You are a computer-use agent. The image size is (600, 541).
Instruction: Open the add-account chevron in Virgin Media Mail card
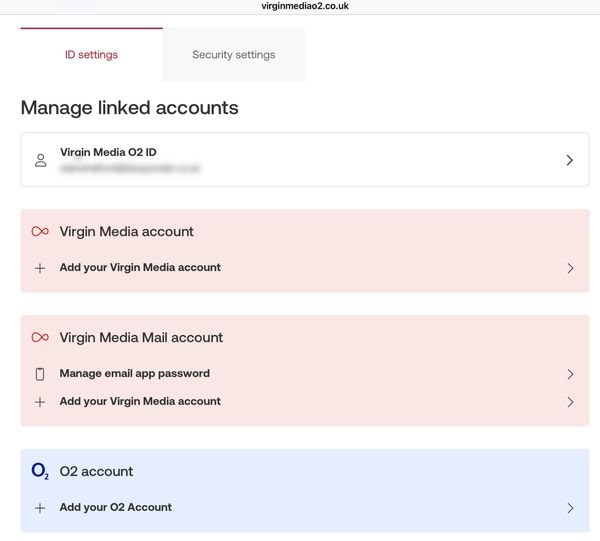click(570, 402)
